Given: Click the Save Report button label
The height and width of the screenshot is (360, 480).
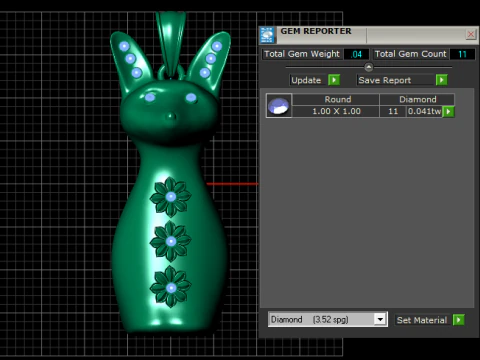Looking at the screenshot, I should pyautogui.click(x=385, y=80).
